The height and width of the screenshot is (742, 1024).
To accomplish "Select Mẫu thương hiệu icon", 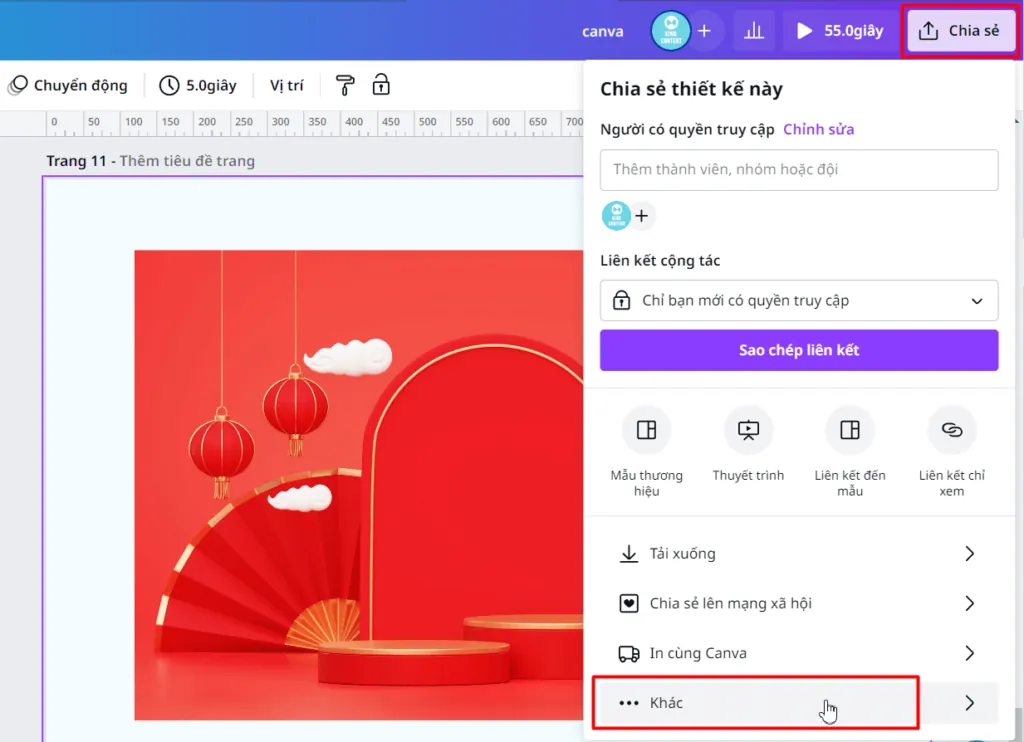I will pyautogui.click(x=647, y=430).
